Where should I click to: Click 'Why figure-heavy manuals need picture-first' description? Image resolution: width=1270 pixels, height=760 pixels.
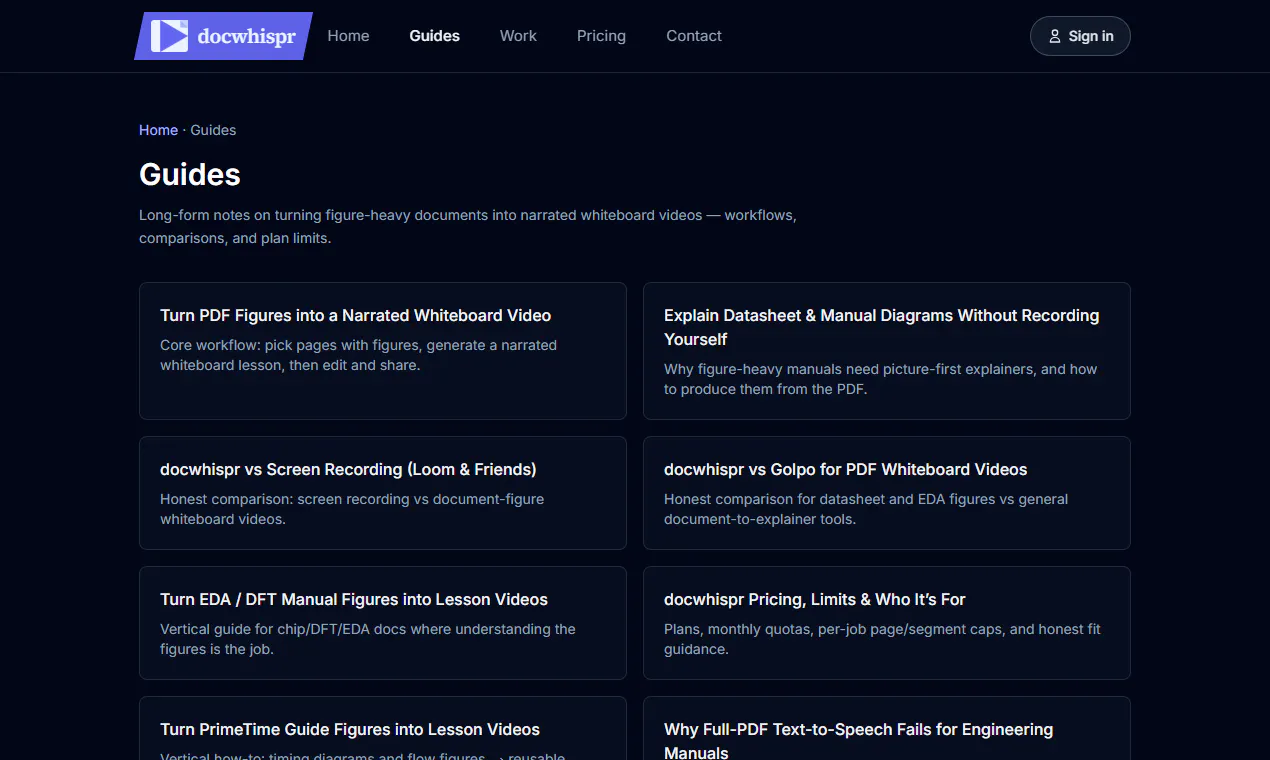coord(881,379)
